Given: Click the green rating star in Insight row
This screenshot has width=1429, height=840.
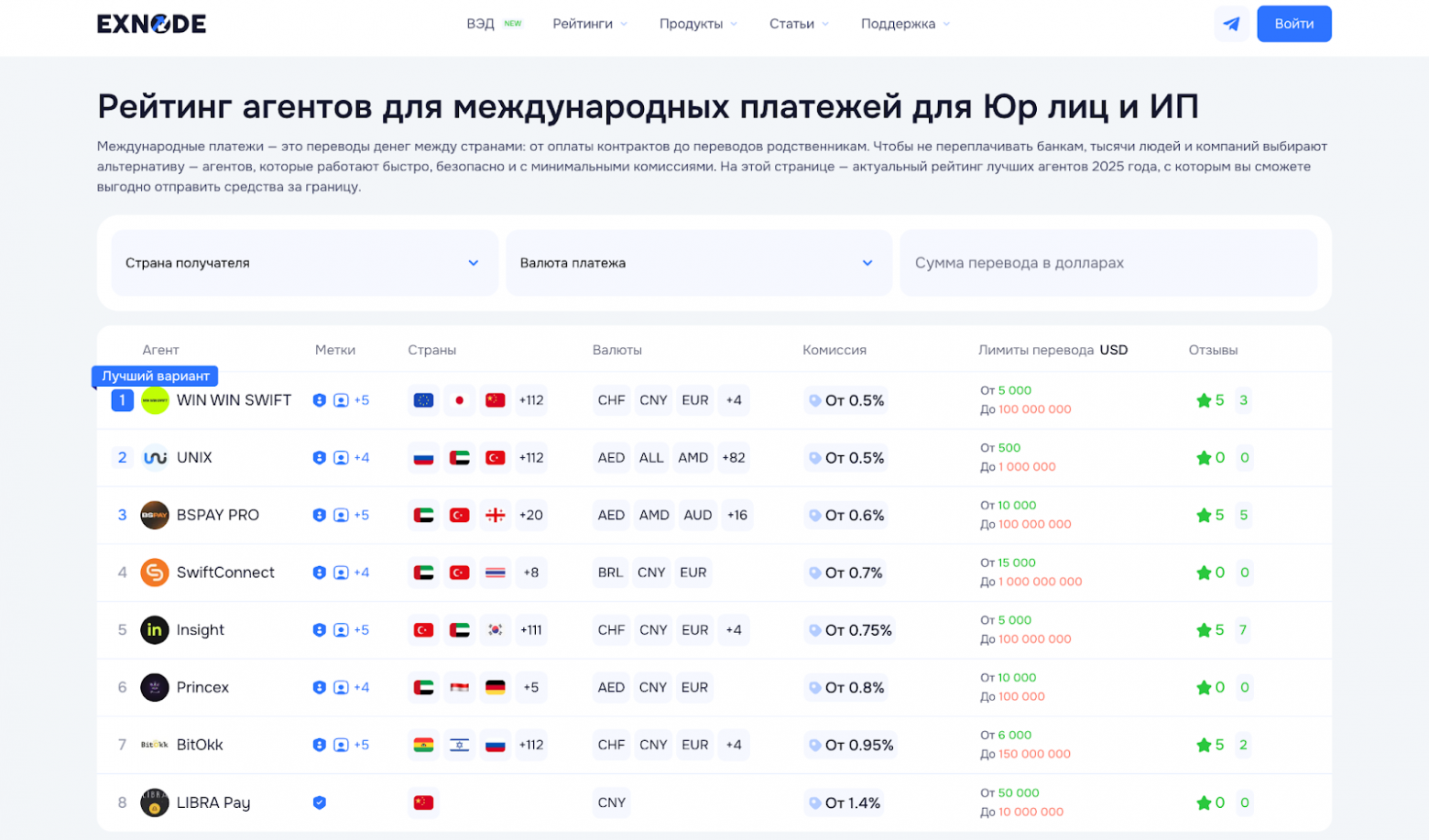Looking at the screenshot, I should (x=1204, y=630).
